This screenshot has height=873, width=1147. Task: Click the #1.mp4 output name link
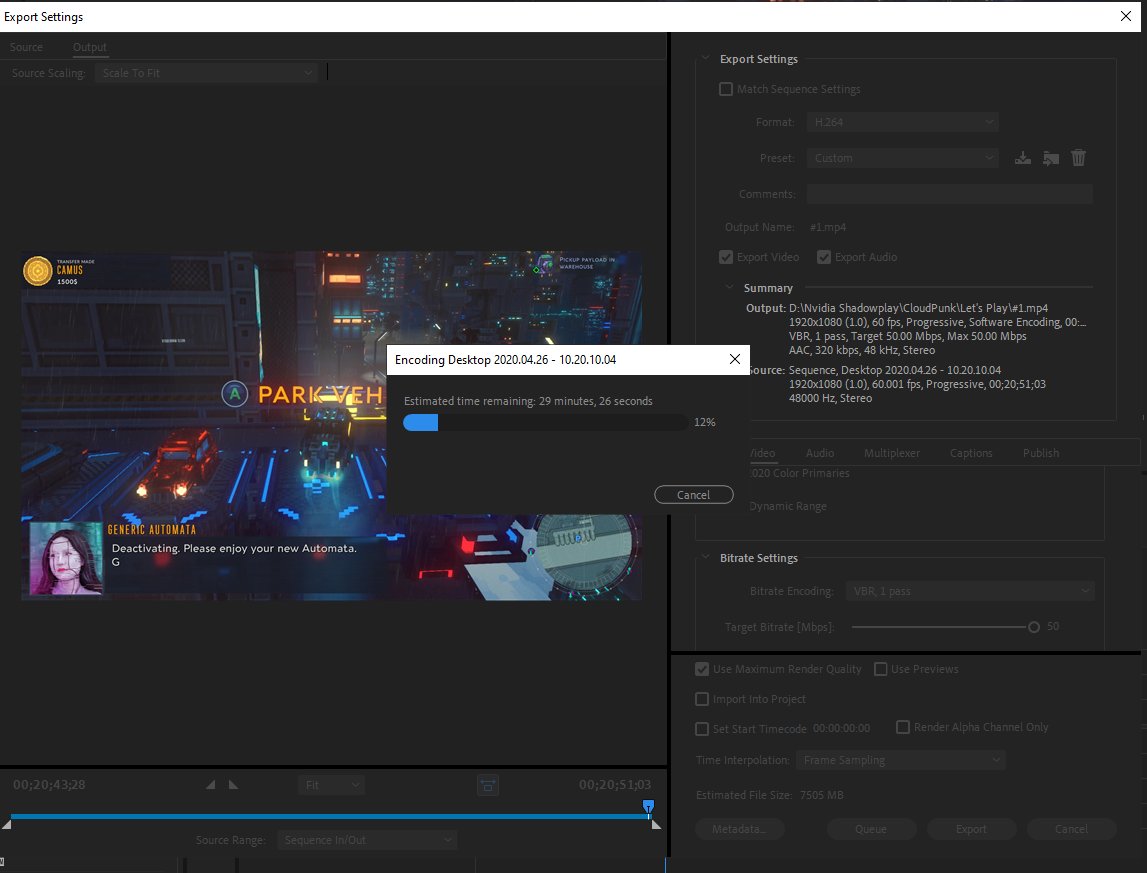coord(827,227)
